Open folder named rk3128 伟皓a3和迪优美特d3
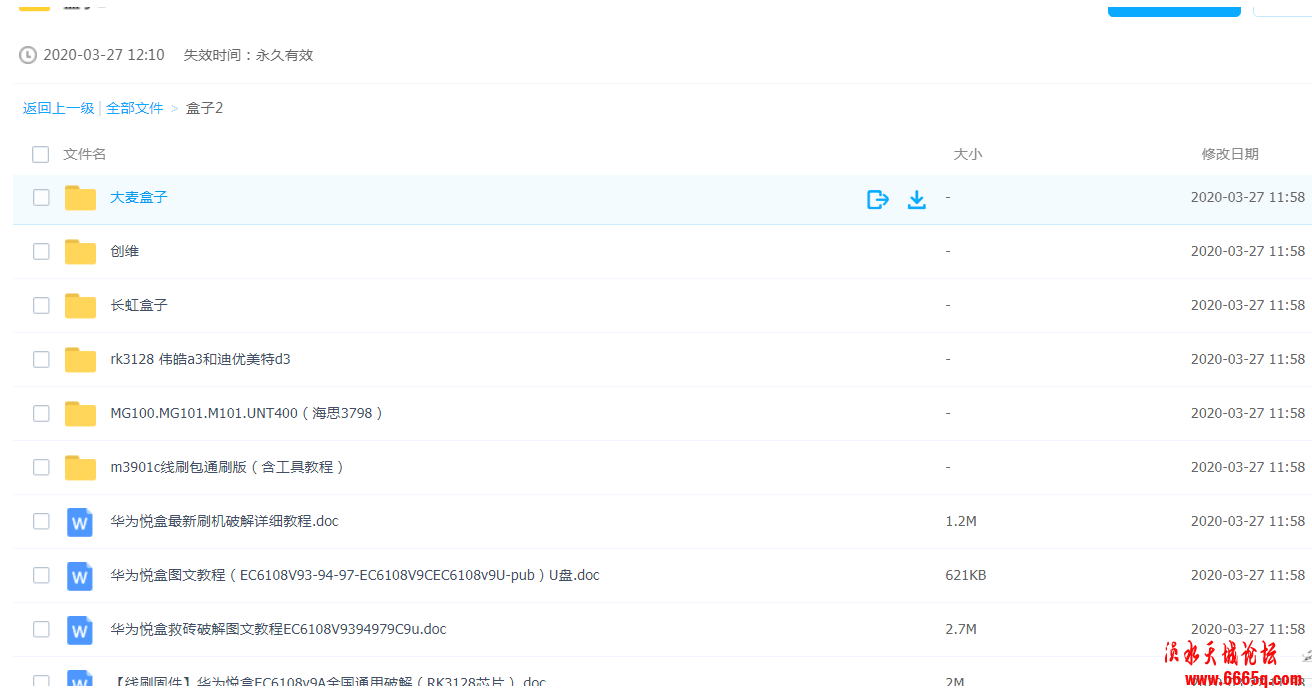1312x695 pixels. tap(200, 359)
